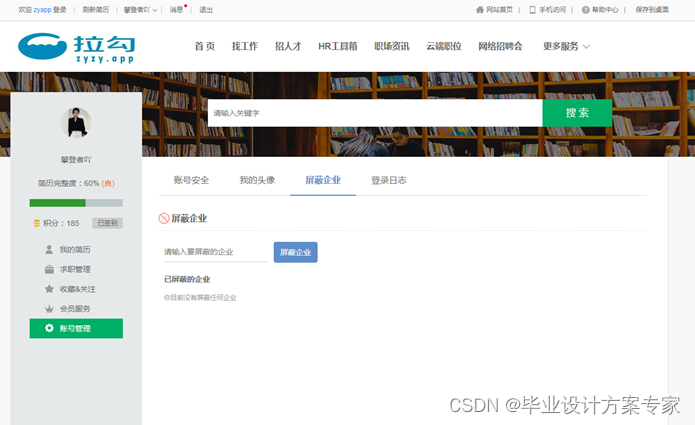Open the 云端职位 navigation item
Screen dimensions: 695x425
[444, 46]
